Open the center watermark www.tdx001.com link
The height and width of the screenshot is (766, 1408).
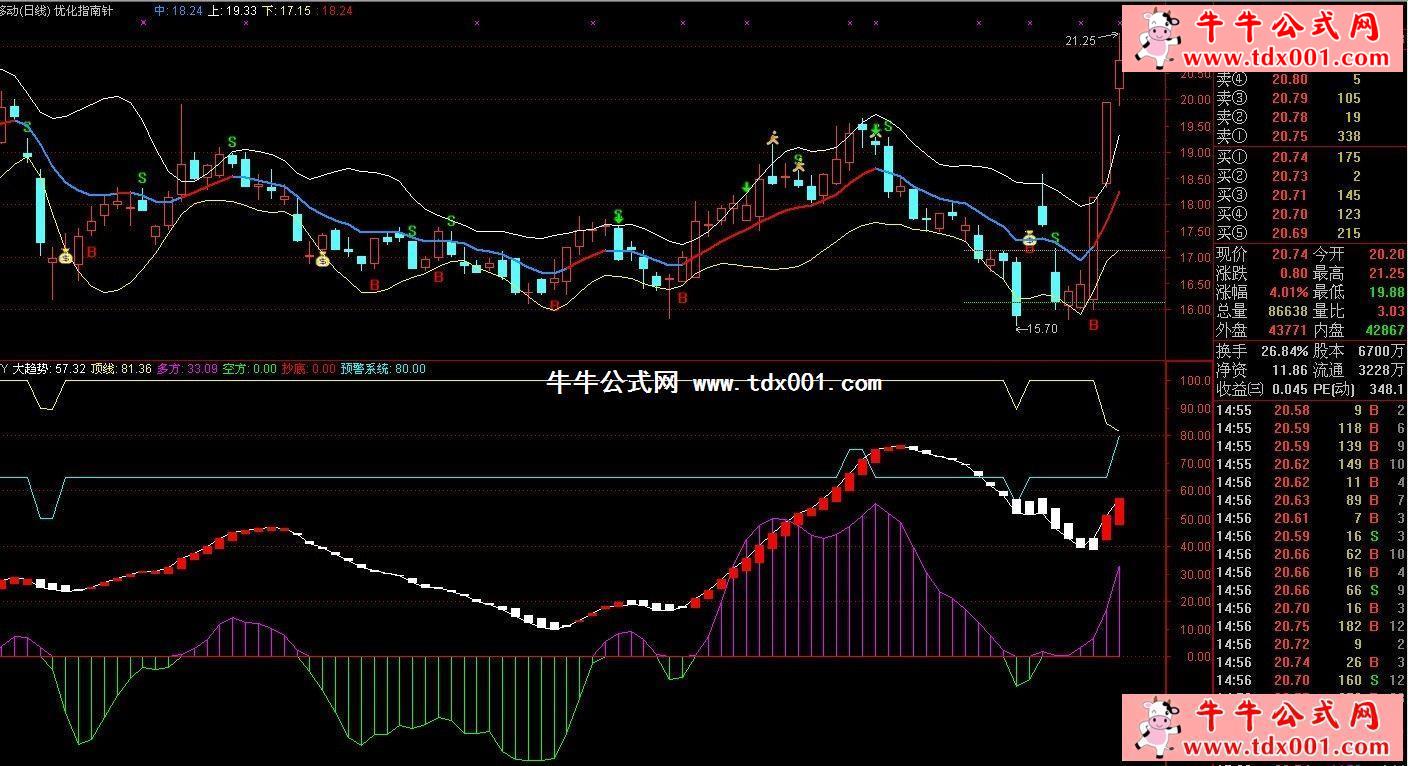(787, 383)
